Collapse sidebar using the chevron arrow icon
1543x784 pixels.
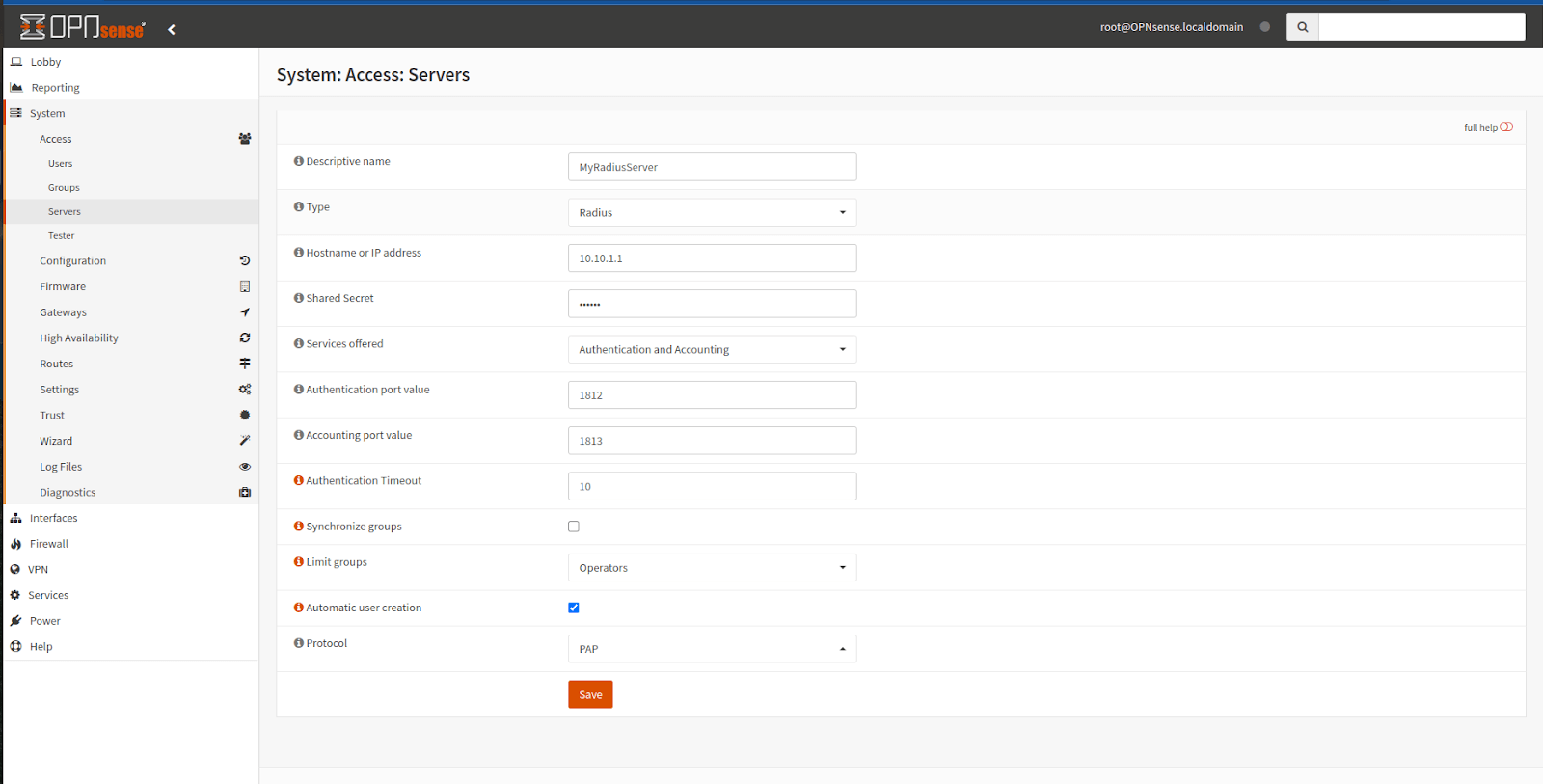(172, 29)
